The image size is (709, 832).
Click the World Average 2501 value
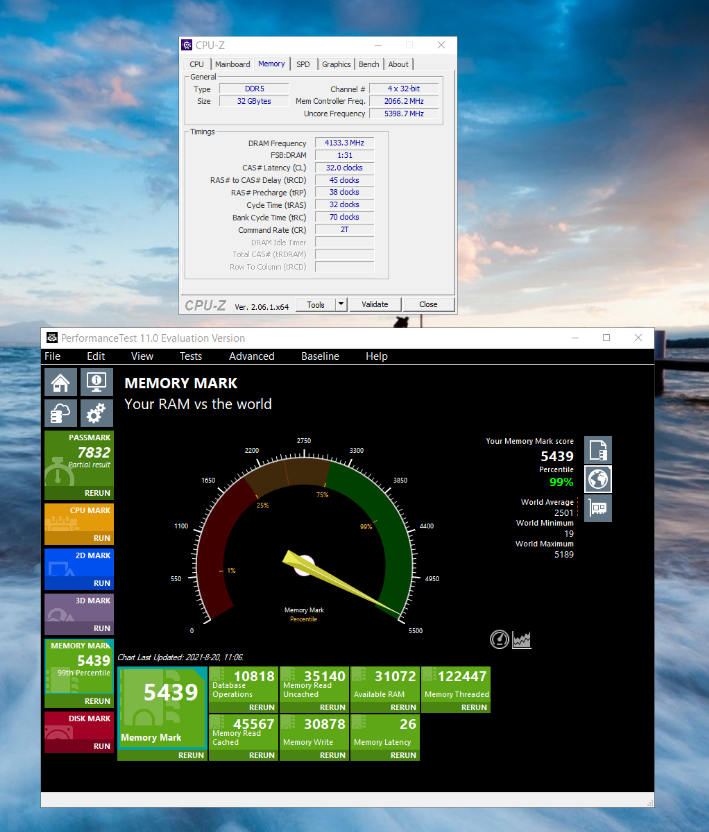pyautogui.click(x=564, y=513)
